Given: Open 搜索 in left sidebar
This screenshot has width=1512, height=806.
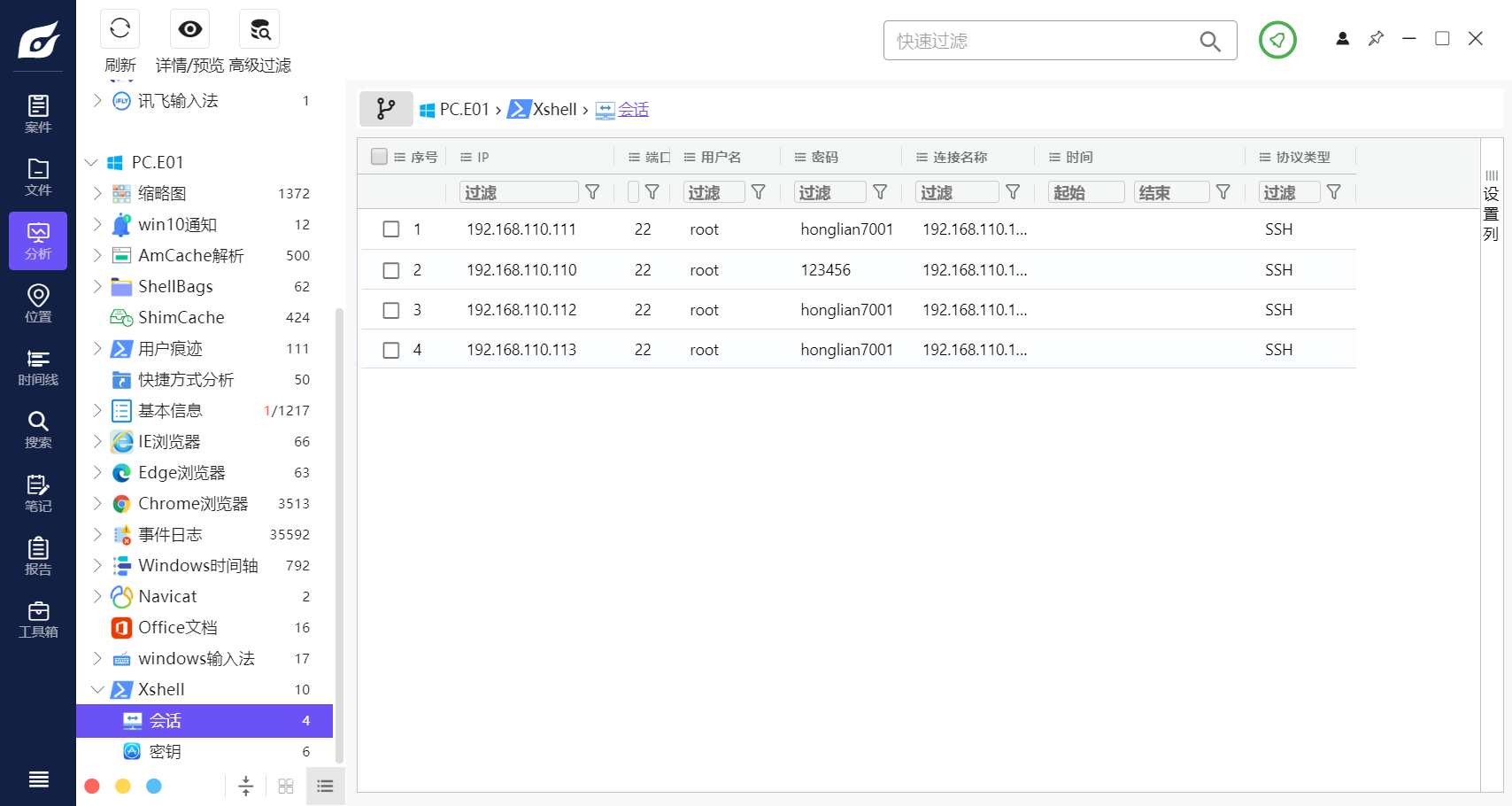Looking at the screenshot, I should [x=38, y=430].
